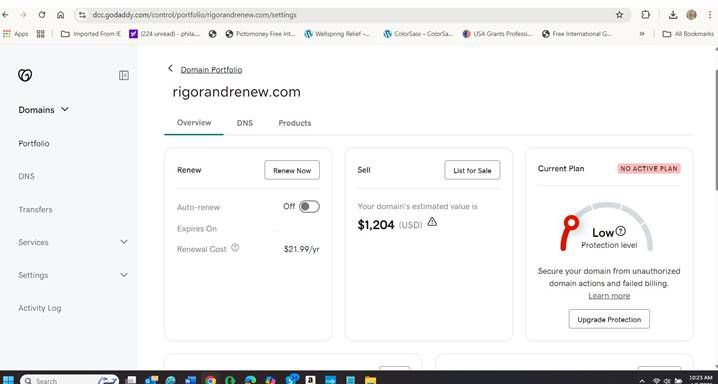Click the warning triangle next to estimated value
Viewport: 718px width, 384px height.
[432, 222]
